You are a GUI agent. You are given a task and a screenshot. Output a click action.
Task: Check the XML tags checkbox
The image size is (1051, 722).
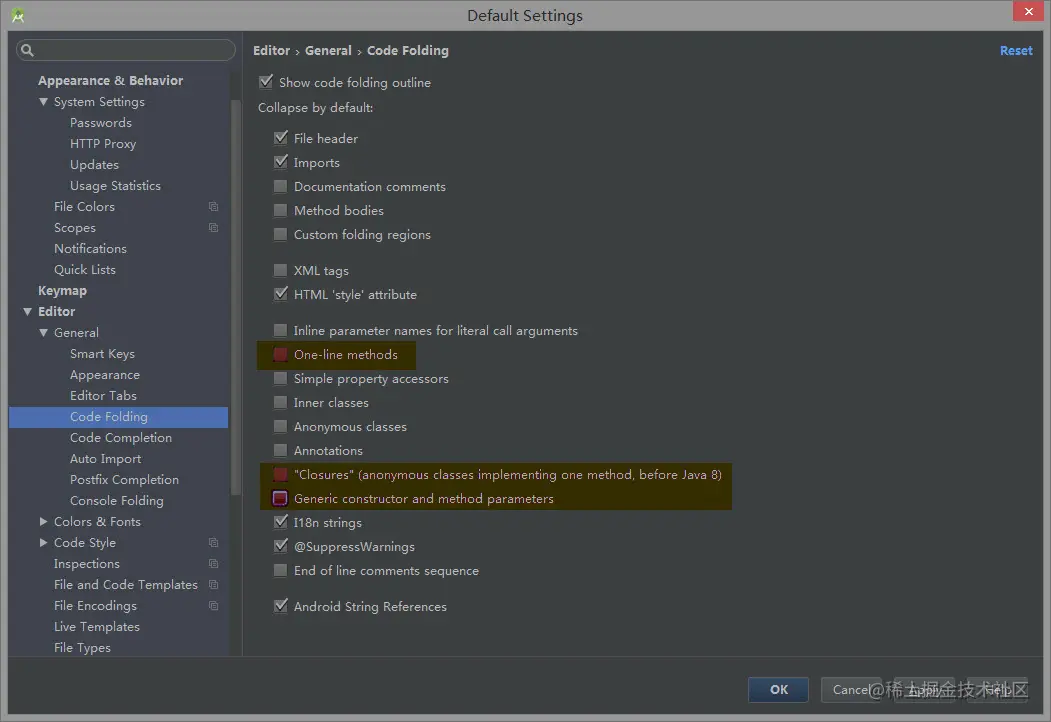280,270
